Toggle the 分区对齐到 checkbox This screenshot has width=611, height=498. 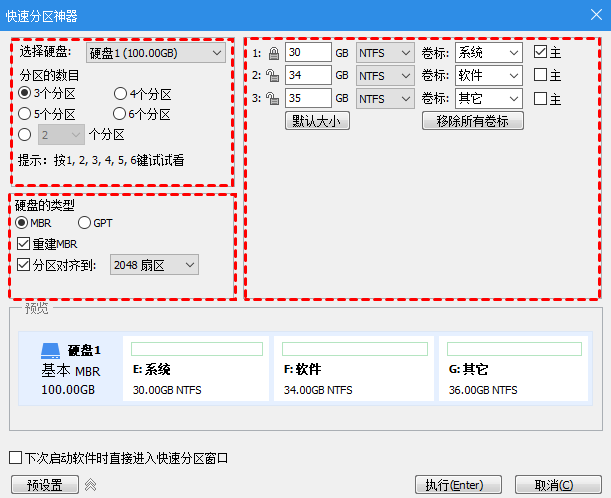[23, 265]
